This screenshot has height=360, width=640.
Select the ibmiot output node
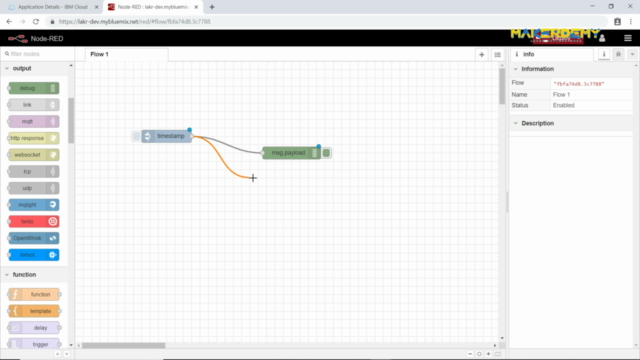click(x=33, y=255)
